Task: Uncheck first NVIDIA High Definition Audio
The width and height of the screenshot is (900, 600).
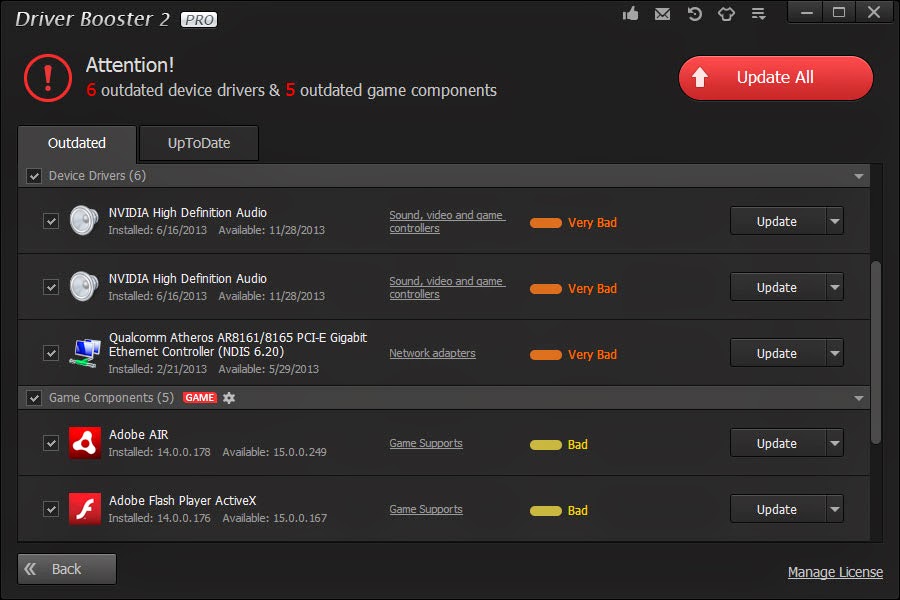Action: [x=51, y=221]
